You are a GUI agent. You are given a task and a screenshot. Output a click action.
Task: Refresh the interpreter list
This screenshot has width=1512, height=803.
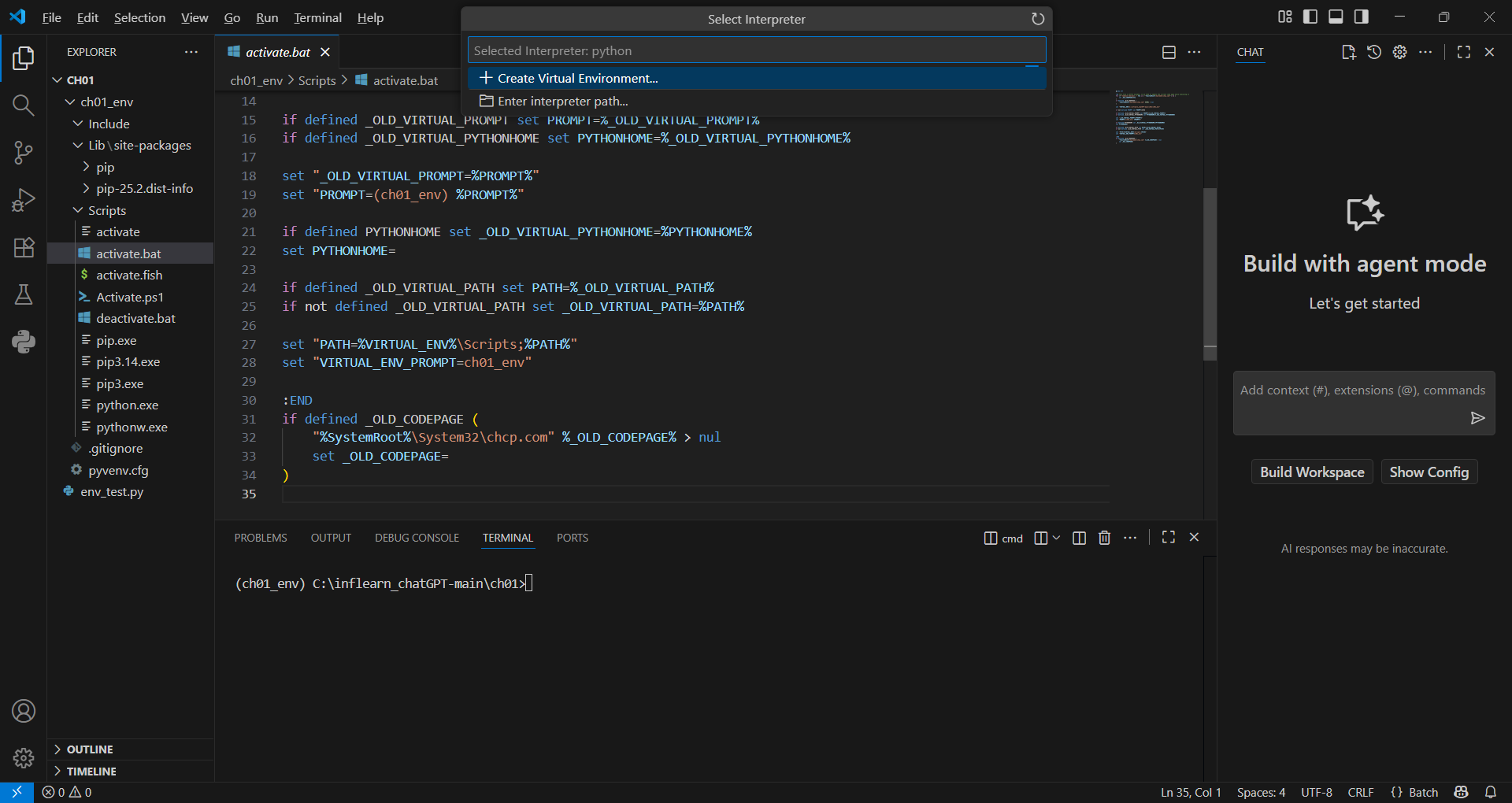point(1037,19)
